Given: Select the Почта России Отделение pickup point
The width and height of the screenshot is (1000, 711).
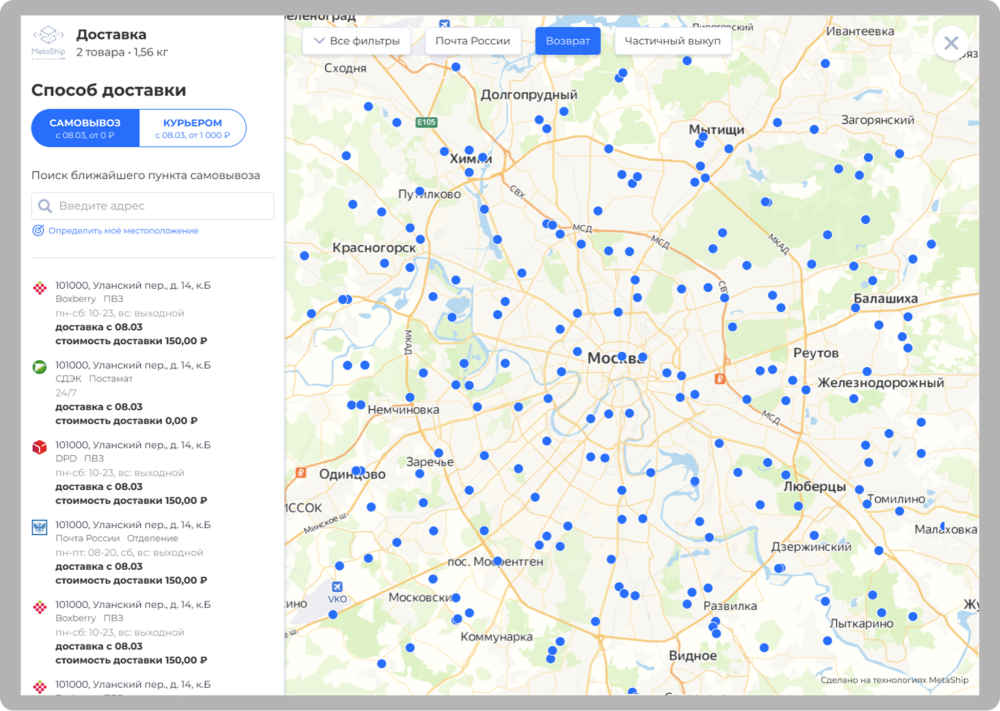Looking at the screenshot, I should pos(153,552).
